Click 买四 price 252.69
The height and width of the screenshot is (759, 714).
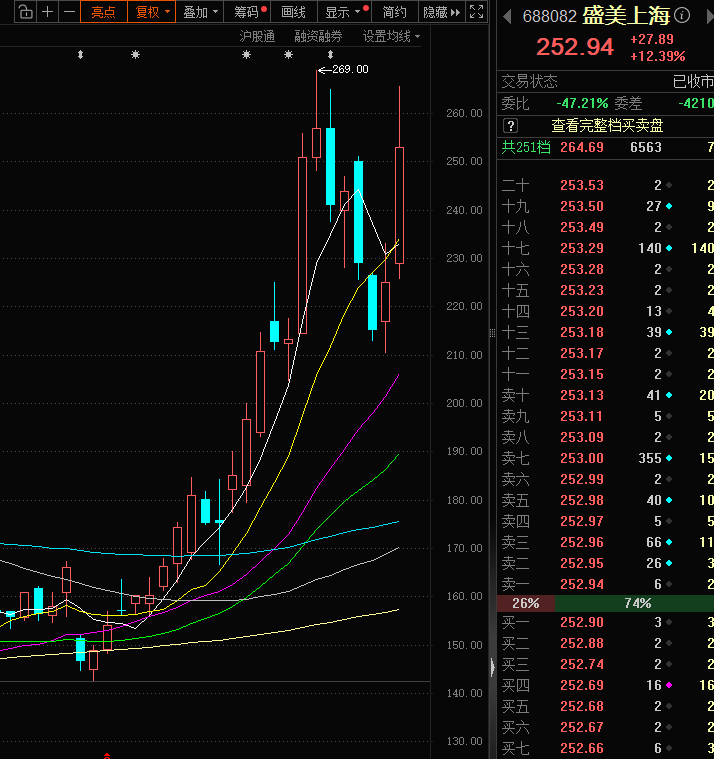click(582, 685)
